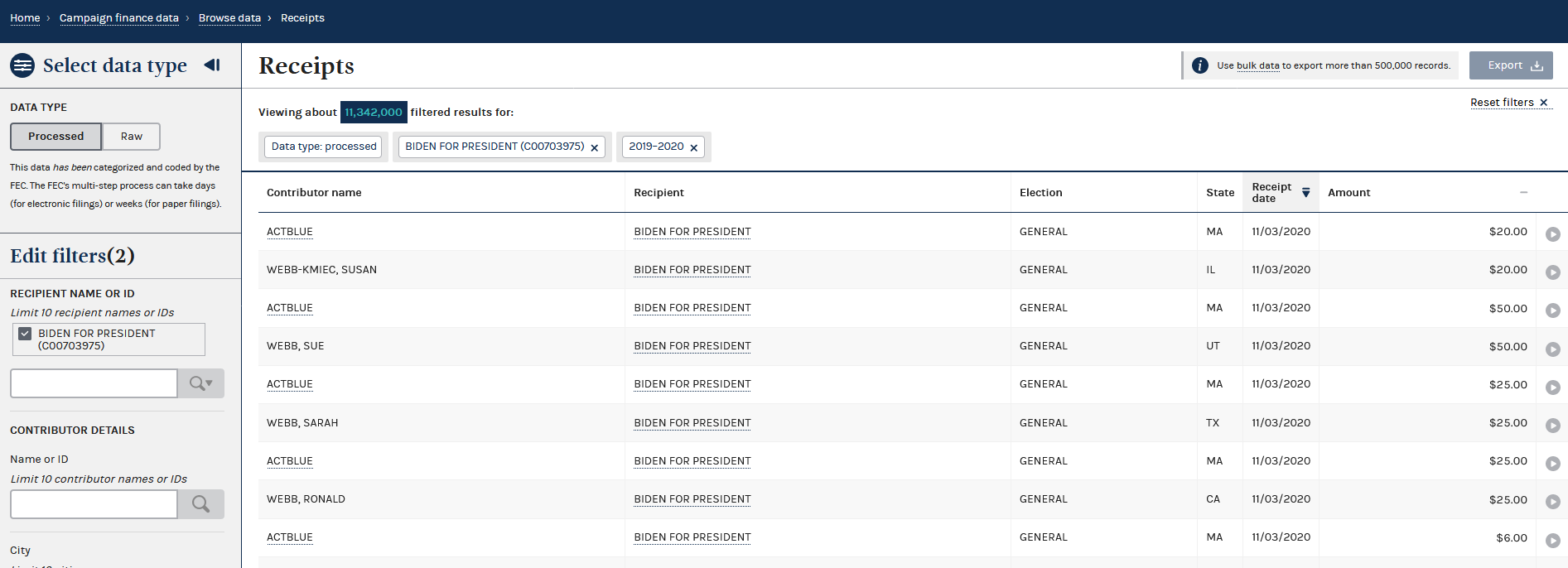Open Campaign finance data breadcrumb
The height and width of the screenshot is (568, 1568).
point(119,18)
